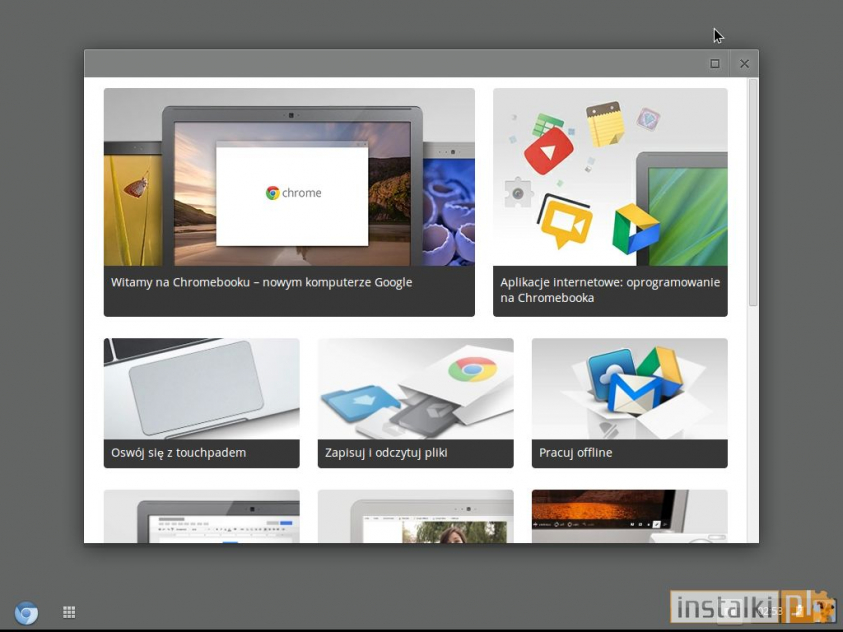Click the partially visible document editing tile
This screenshot has height=632, width=843.
[x=201, y=515]
